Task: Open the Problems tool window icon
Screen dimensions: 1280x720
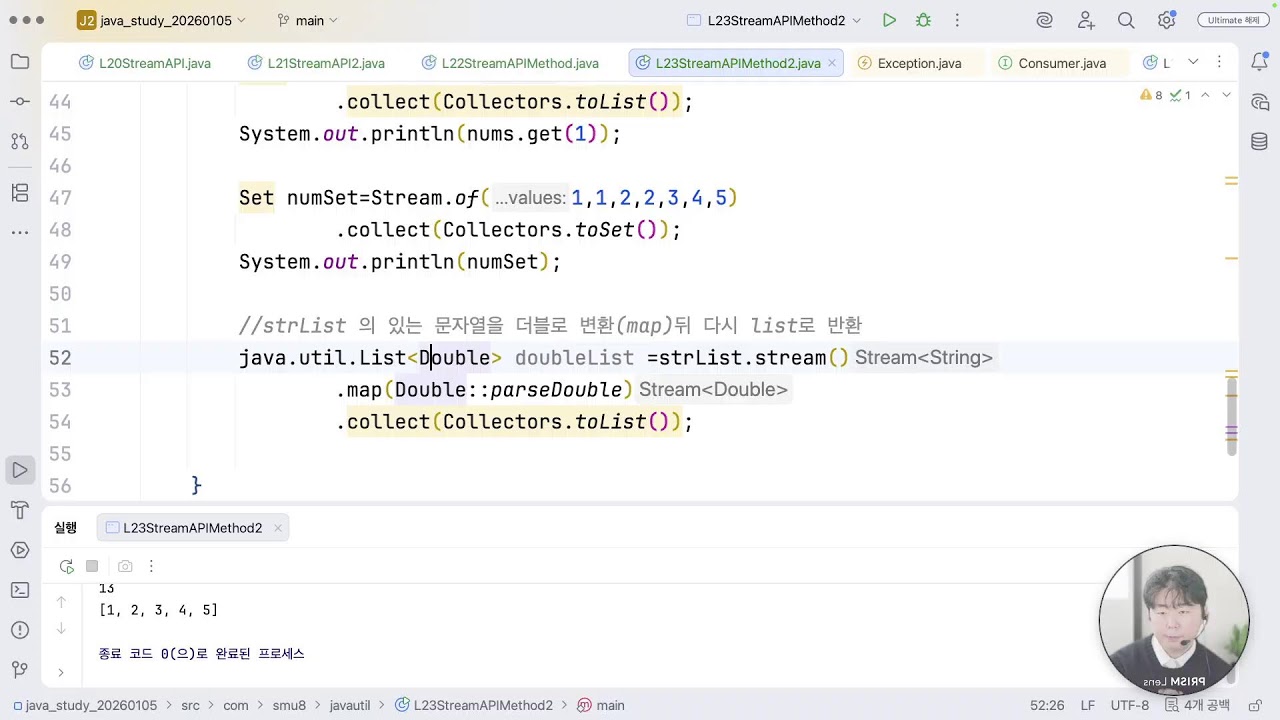Action: 20,630
